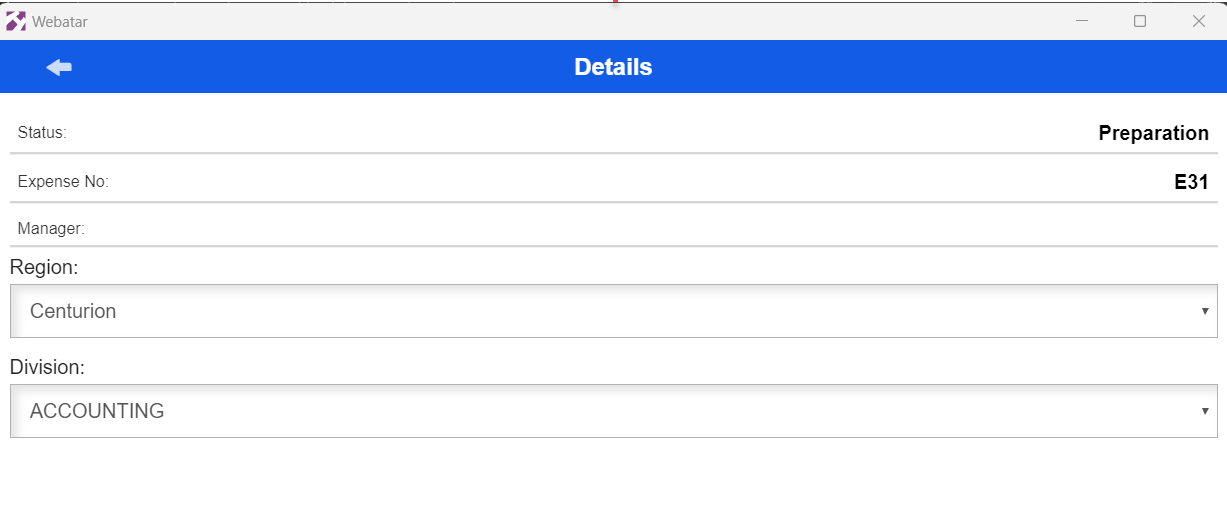Click the Manager field label
The width and height of the screenshot is (1227, 509).
point(51,229)
